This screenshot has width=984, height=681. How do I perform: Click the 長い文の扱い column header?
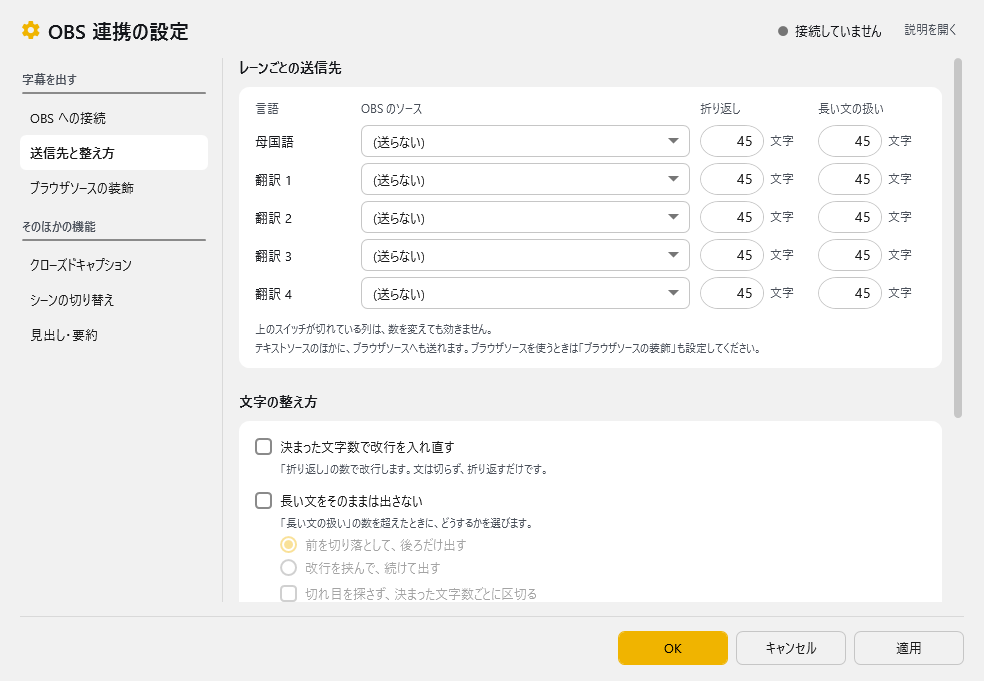click(x=850, y=109)
